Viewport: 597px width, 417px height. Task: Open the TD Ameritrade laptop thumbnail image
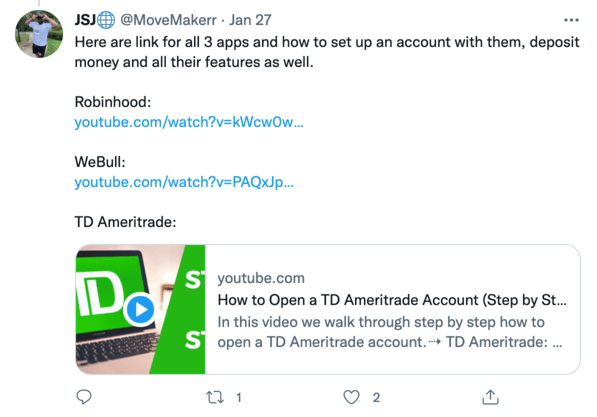(x=140, y=310)
